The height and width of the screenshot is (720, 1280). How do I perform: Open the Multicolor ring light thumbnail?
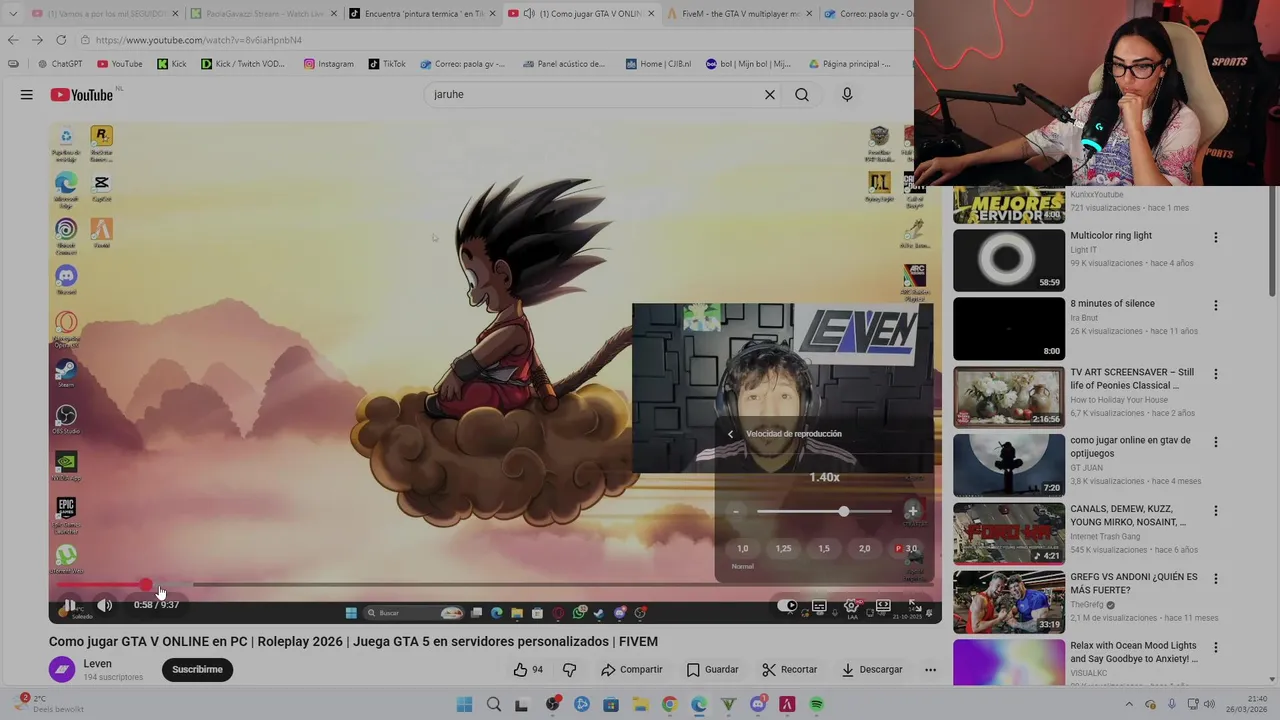(1009, 261)
